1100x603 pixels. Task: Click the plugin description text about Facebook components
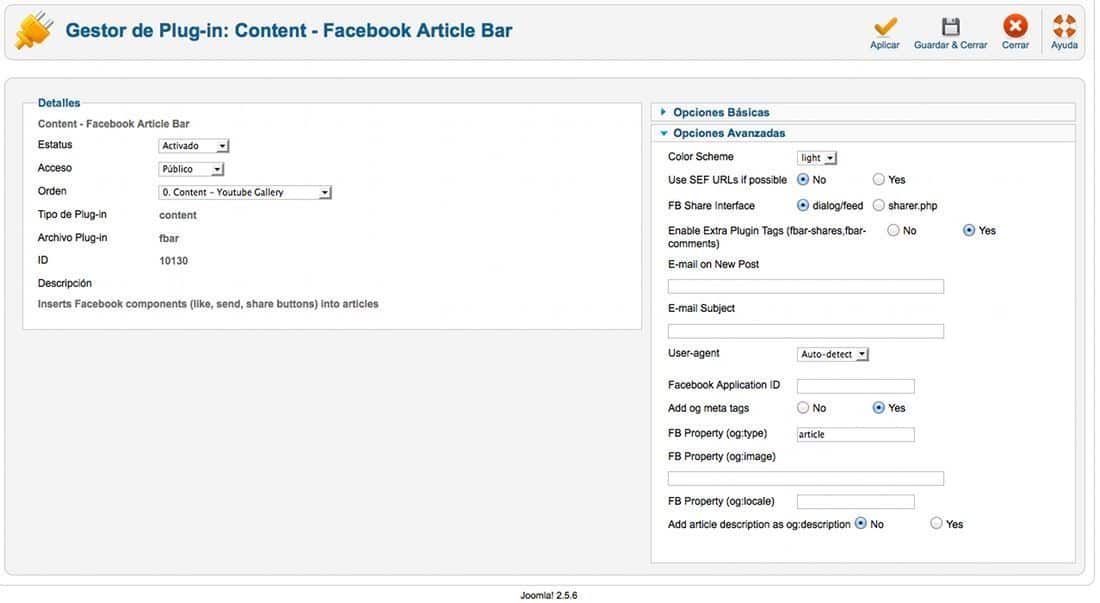(208, 304)
